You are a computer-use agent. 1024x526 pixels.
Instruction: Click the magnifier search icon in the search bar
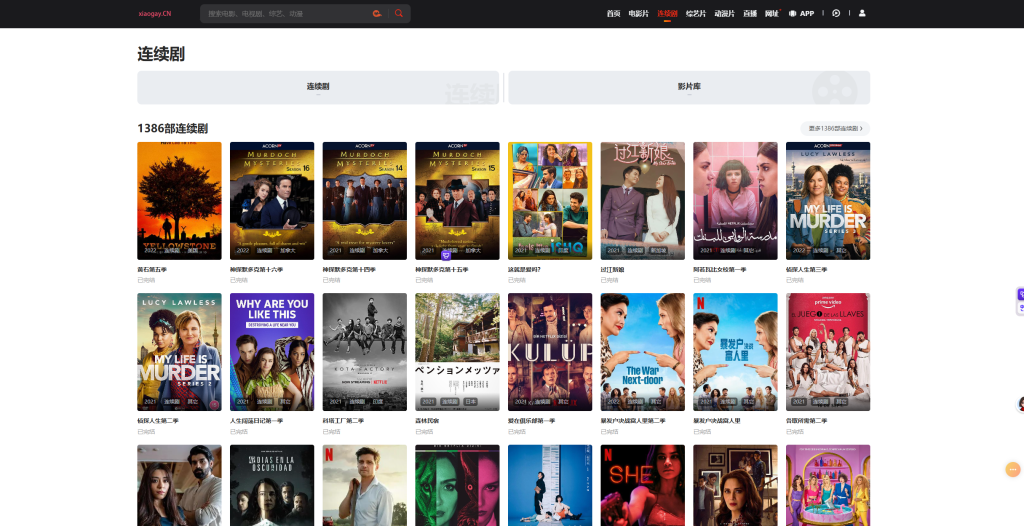click(398, 13)
